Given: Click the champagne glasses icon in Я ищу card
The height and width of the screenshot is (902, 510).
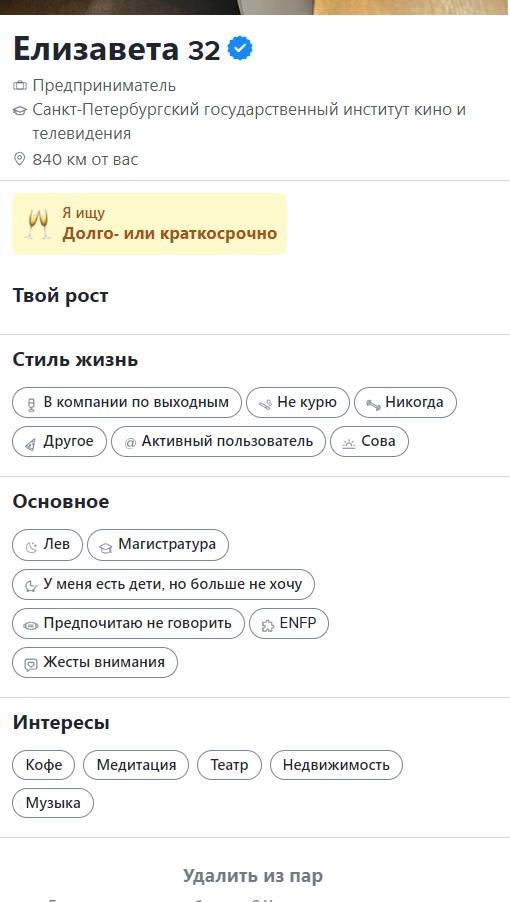Looking at the screenshot, I should point(37,224).
